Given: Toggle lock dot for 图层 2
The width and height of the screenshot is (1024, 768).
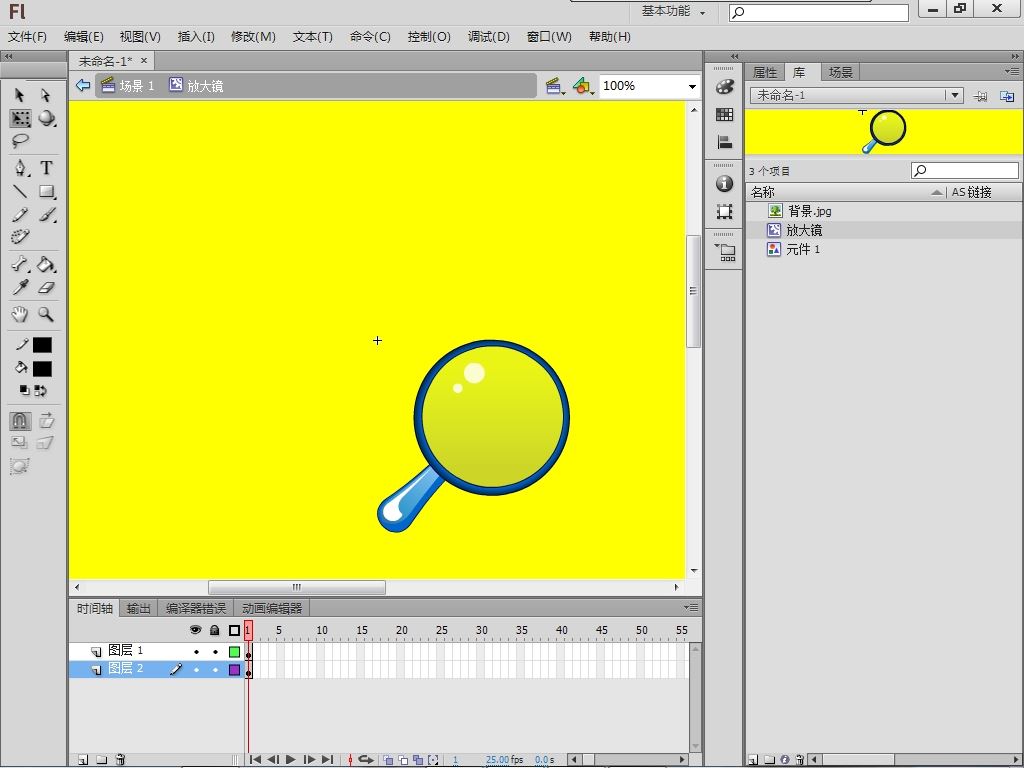Looking at the screenshot, I should [x=215, y=670].
